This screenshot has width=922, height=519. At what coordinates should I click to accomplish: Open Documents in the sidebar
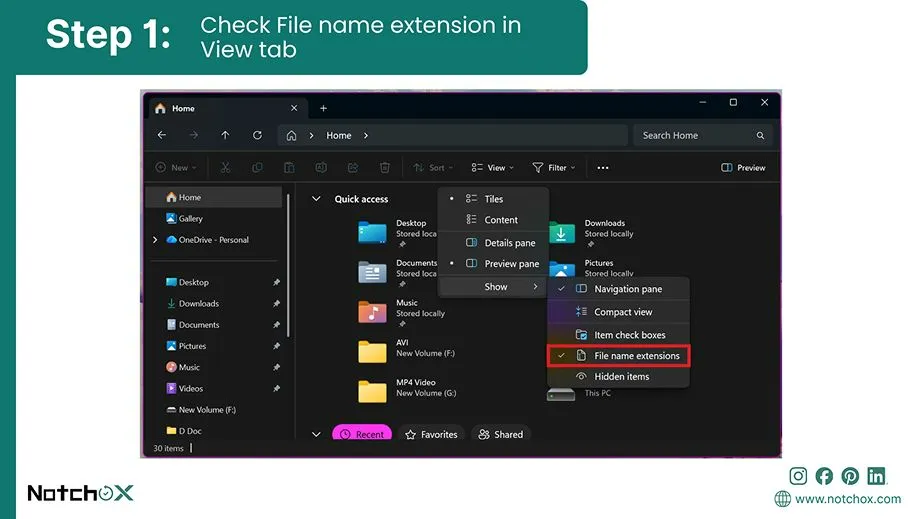(x=193, y=324)
